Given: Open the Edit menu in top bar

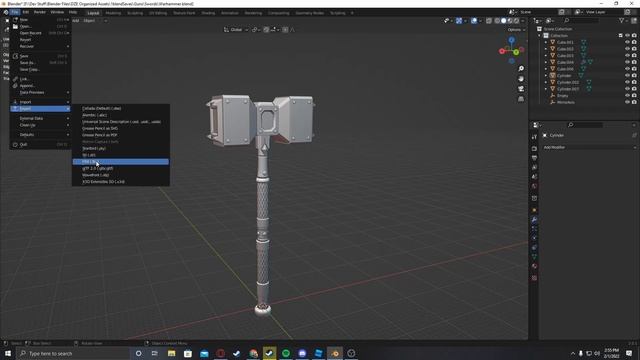Looking at the screenshot, I should coord(25,12).
